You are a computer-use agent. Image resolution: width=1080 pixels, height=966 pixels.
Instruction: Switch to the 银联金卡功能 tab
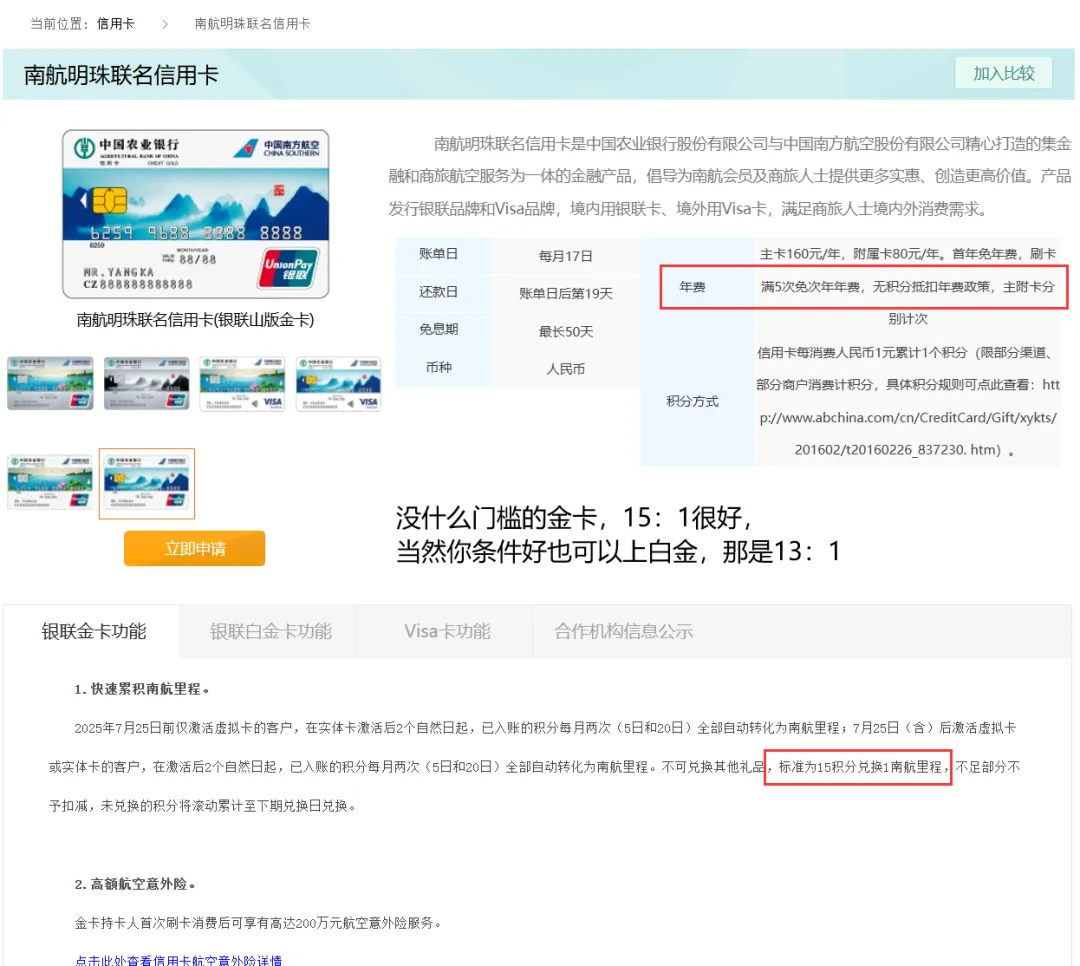click(94, 631)
